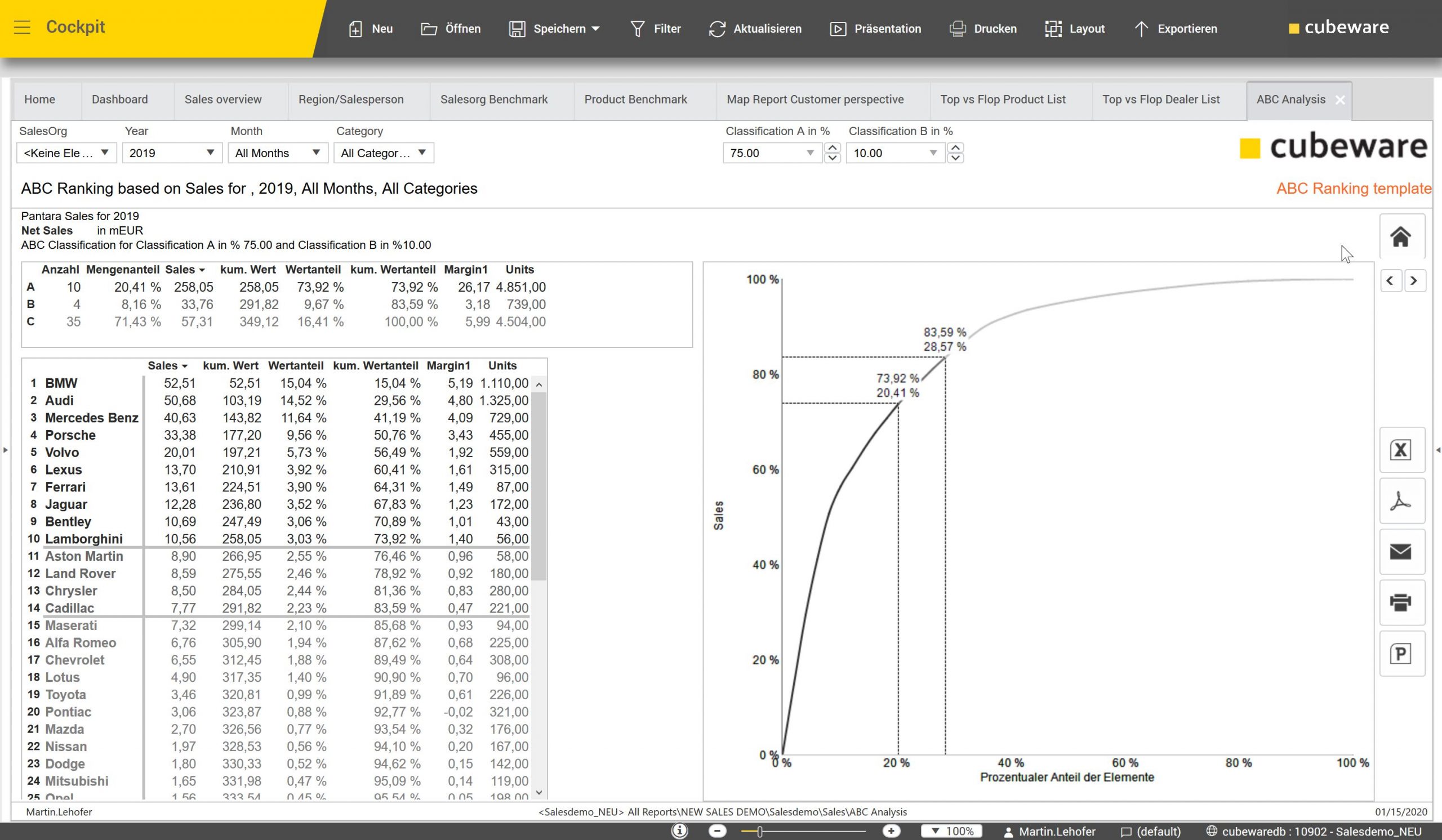This screenshot has height=840, width=1442.
Task: Zoom out with minus button
Action: [717, 831]
